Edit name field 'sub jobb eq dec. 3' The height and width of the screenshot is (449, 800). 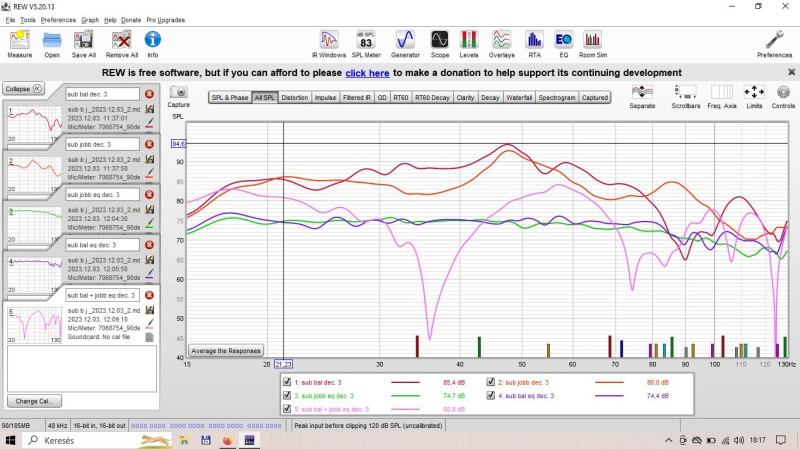pyautogui.click(x=102, y=194)
